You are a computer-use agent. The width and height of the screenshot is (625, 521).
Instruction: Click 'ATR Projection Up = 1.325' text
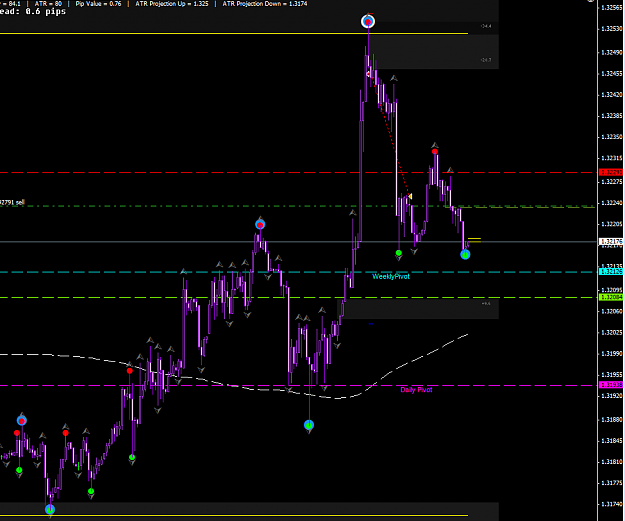coord(172,4)
